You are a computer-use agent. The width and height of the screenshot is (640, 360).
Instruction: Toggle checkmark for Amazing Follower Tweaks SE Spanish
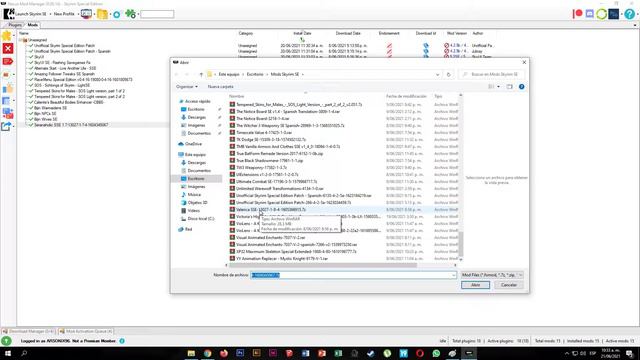click(x=31, y=74)
